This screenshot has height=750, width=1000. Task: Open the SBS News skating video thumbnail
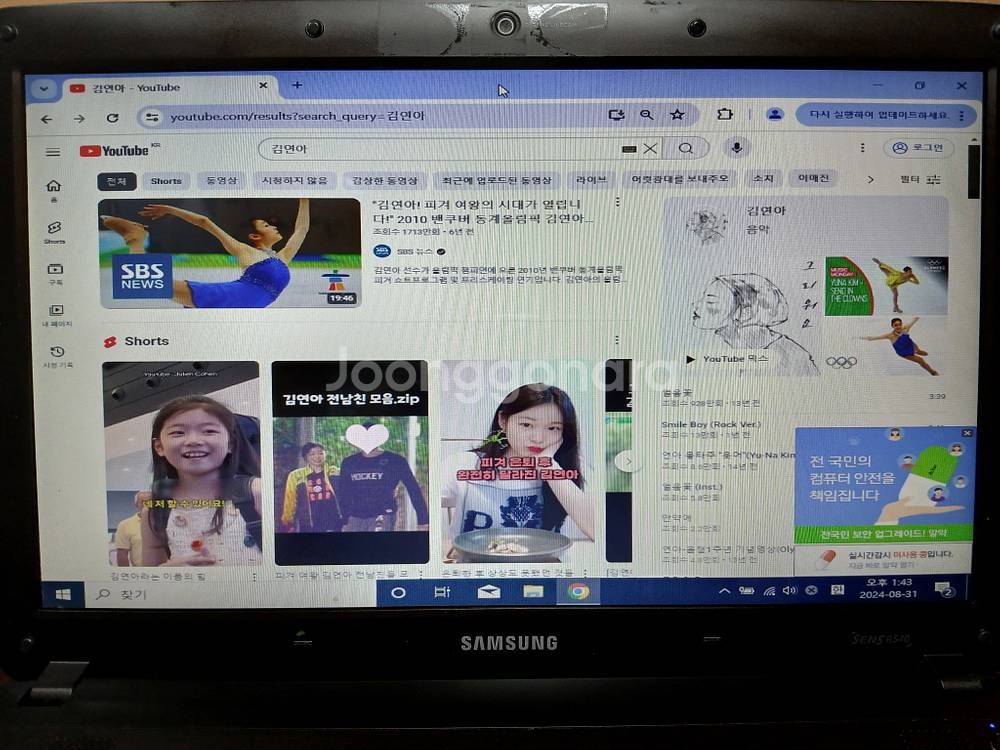pos(230,253)
